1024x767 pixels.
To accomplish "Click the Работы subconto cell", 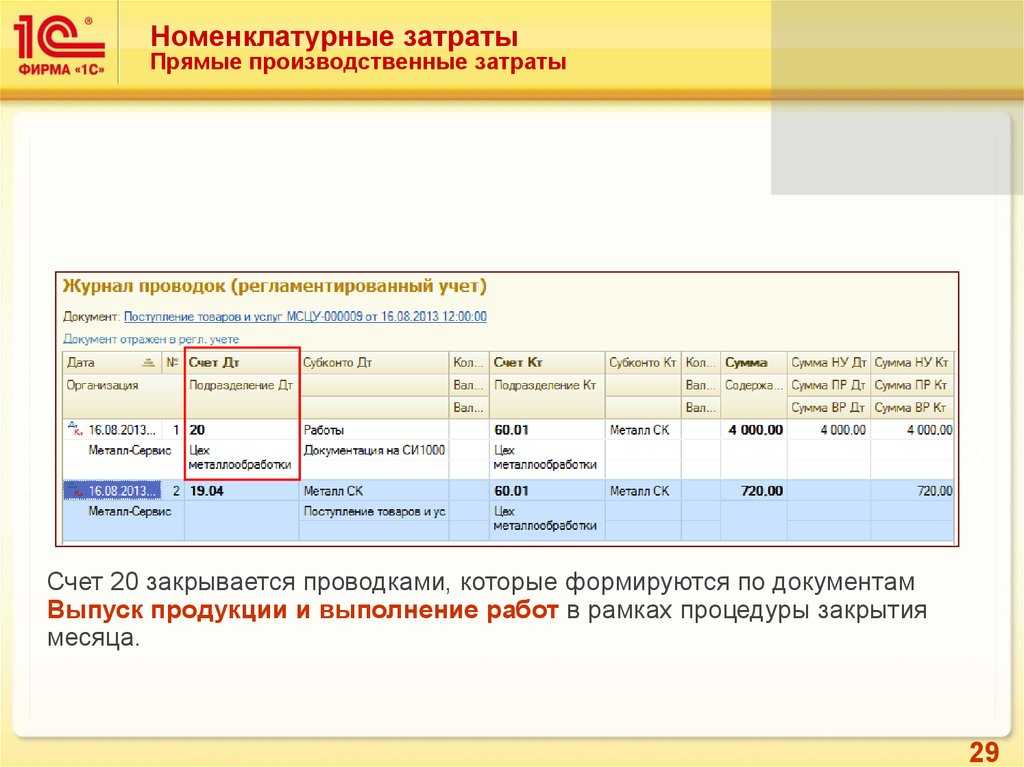I will pyautogui.click(x=374, y=430).
